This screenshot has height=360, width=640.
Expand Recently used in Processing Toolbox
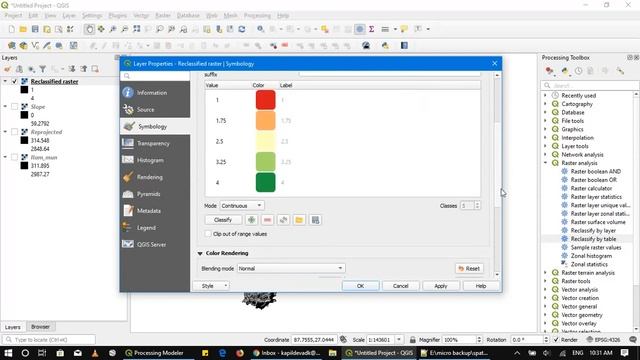point(545,96)
